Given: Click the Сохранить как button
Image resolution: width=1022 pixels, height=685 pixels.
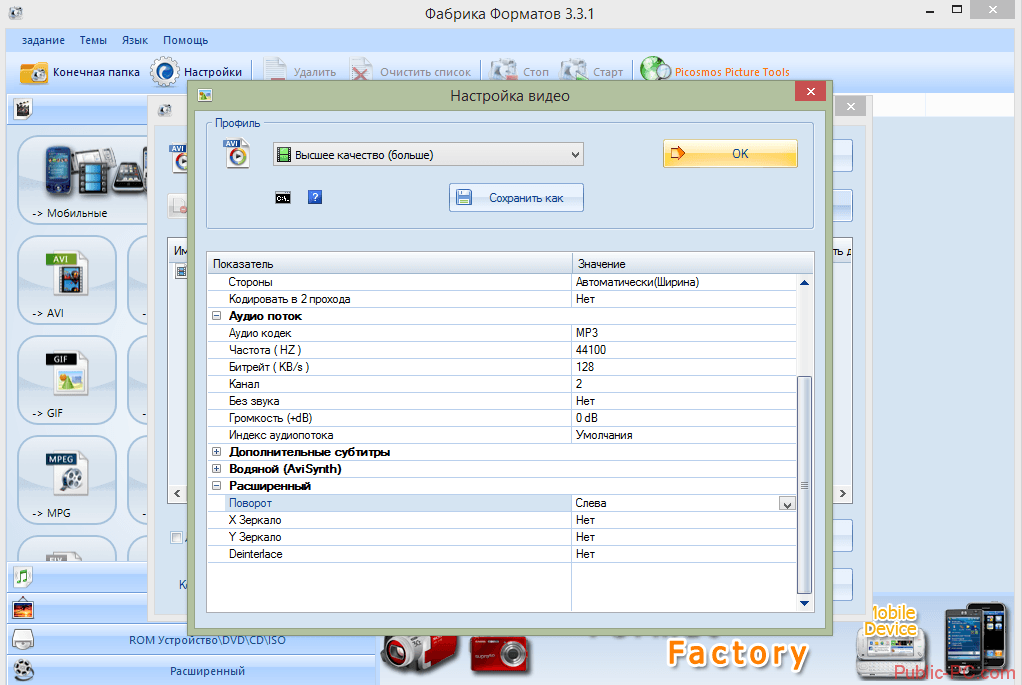Looking at the screenshot, I should pyautogui.click(x=515, y=198).
